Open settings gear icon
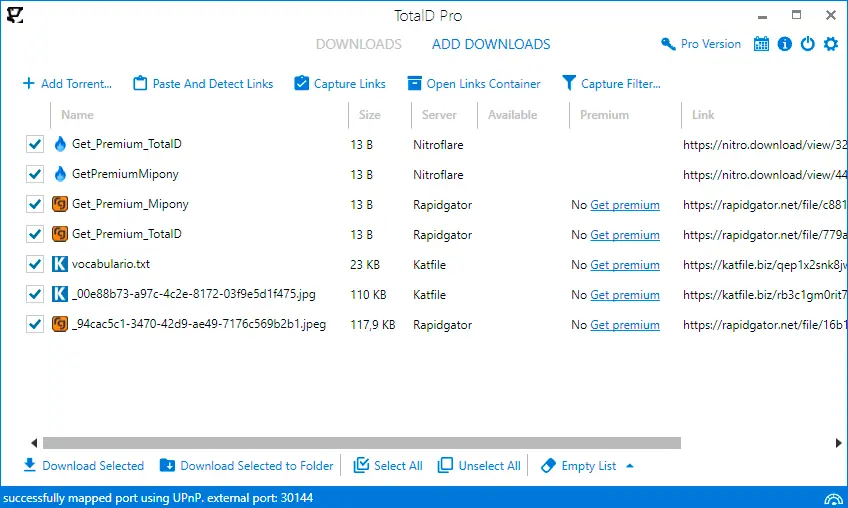 (x=831, y=44)
